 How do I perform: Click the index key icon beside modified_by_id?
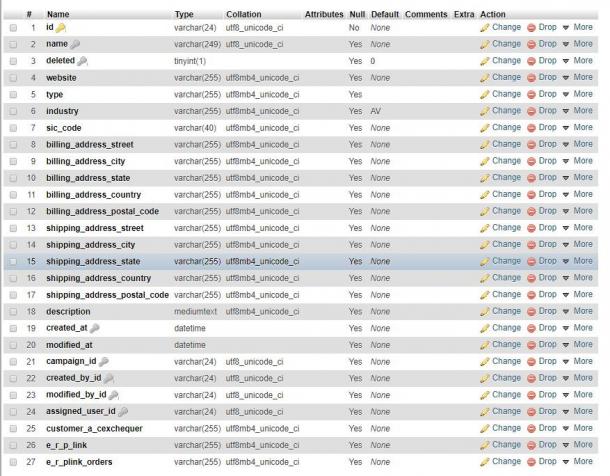point(114,395)
